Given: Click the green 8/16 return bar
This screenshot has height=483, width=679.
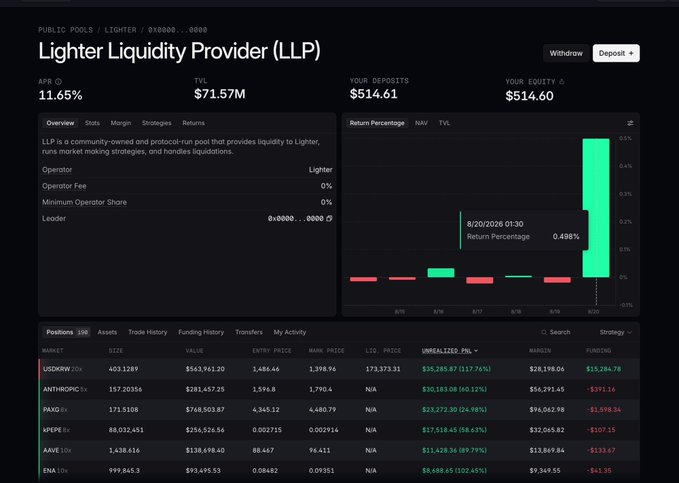Looking at the screenshot, I should click(x=441, y=273).
